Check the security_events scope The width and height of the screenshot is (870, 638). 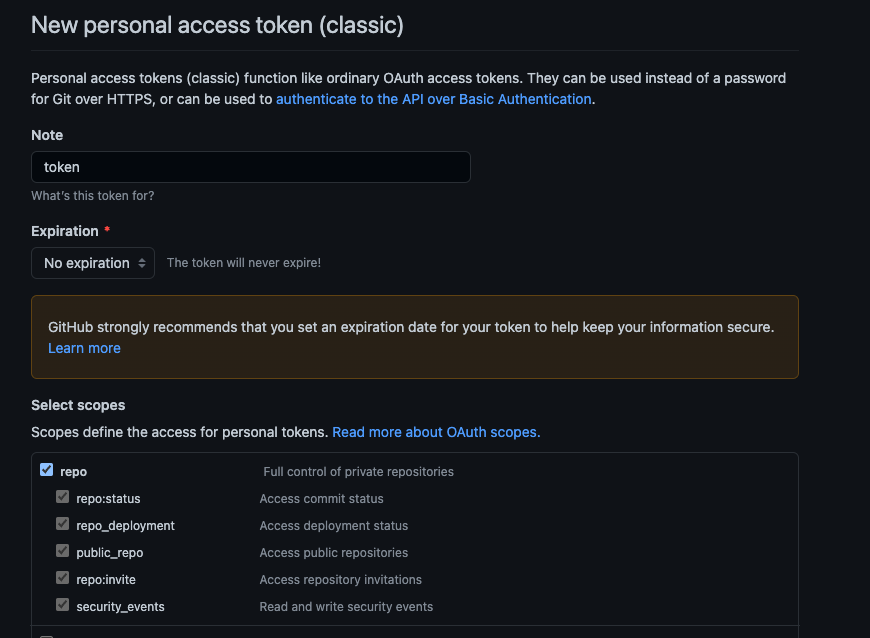[62, 605]
